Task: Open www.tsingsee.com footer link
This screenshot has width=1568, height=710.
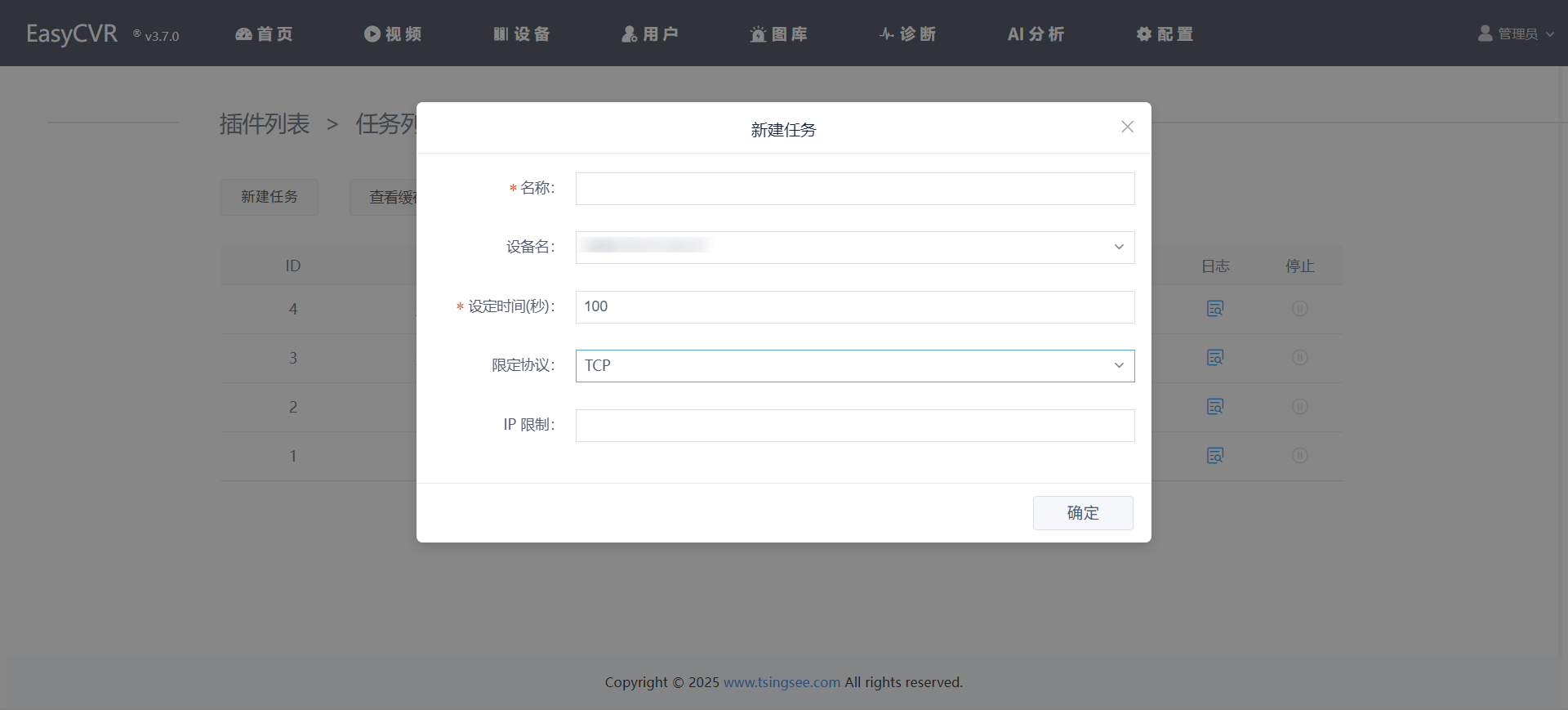Action: pyautogui.click(x=782, y=682)
